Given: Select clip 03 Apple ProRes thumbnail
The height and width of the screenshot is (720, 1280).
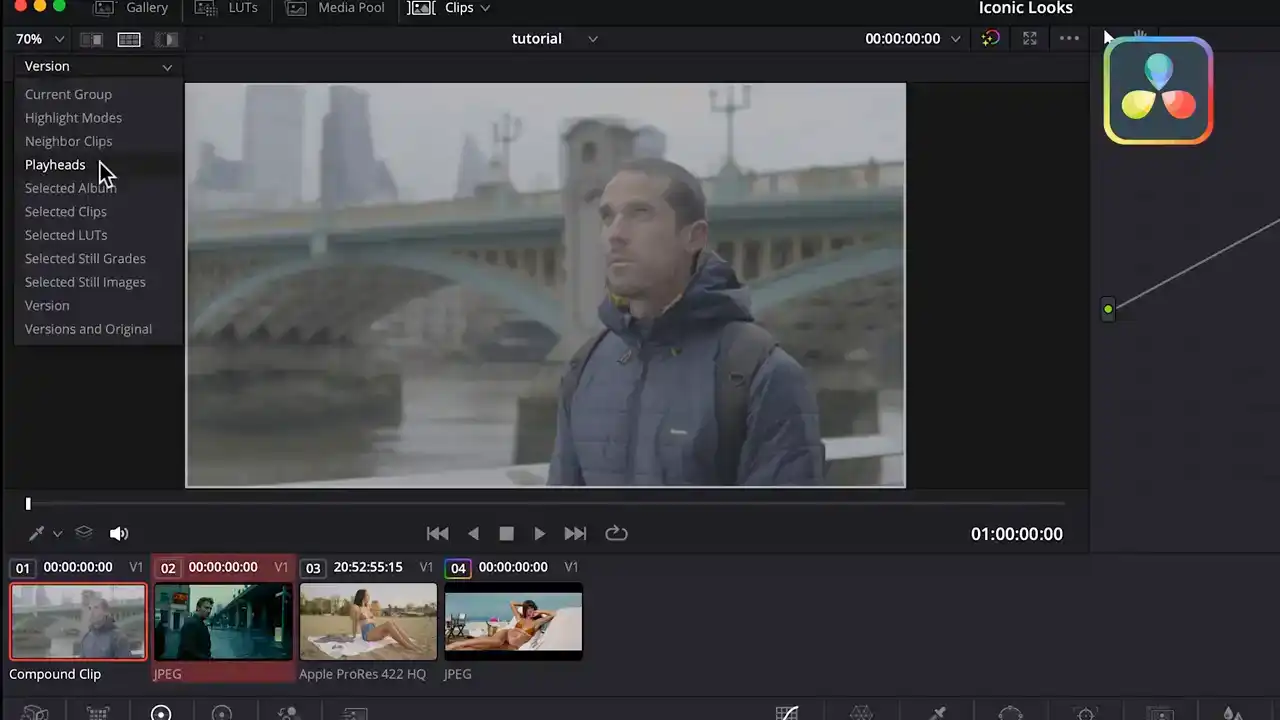Looking at the screenshot, I should pos(368,621).
